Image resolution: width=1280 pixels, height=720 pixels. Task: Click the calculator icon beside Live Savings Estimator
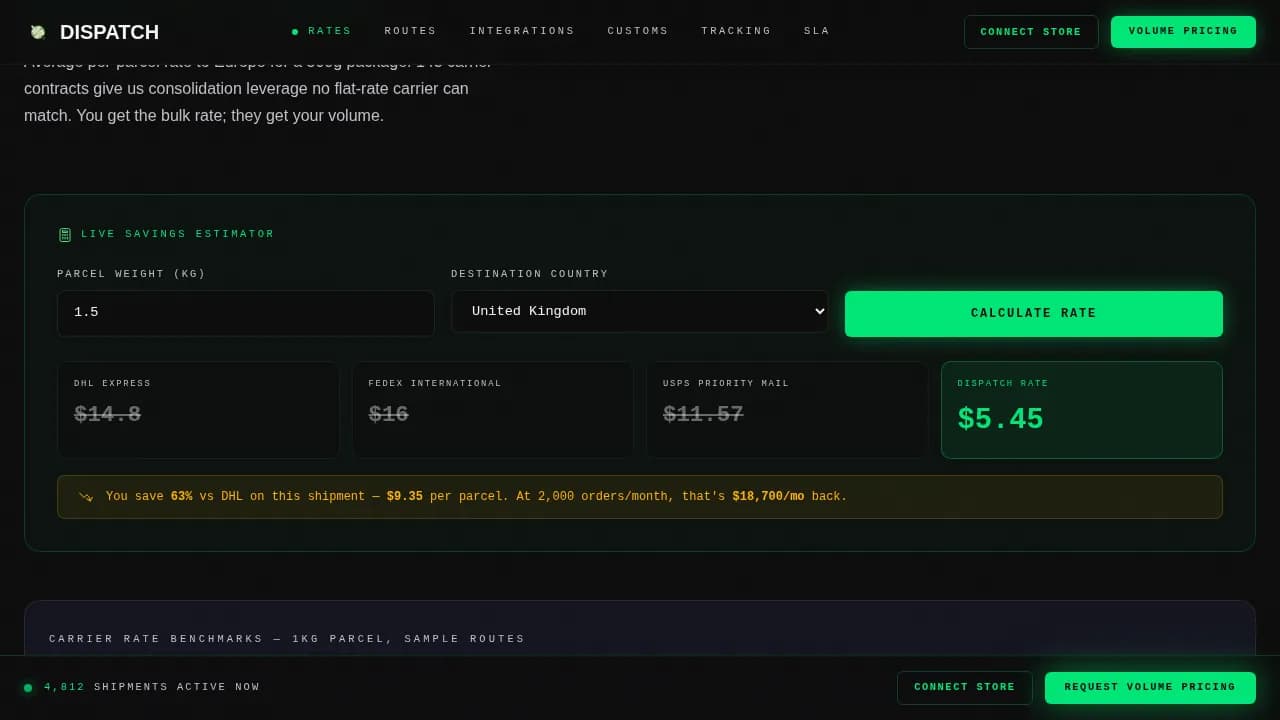click(x=65, y=235)
